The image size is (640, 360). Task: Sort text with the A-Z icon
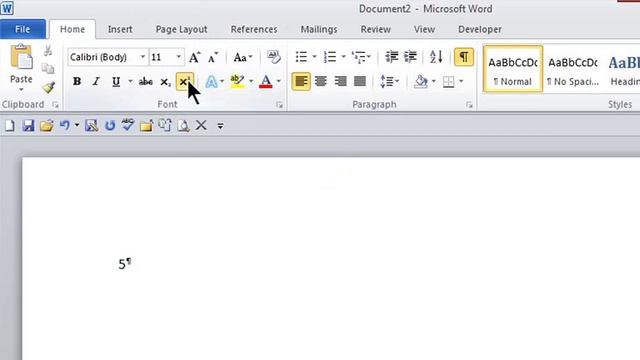[x=436, y=57]
